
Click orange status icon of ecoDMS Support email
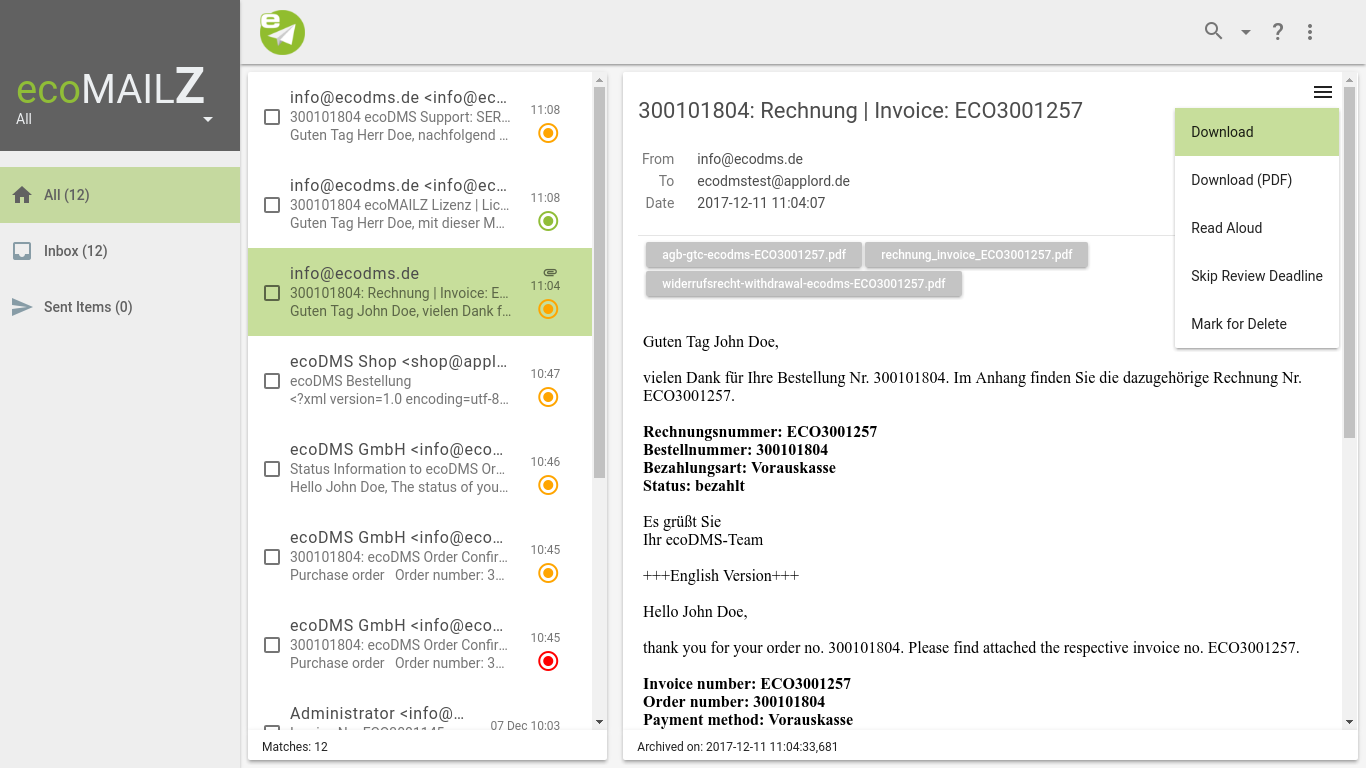click(548, 133)
